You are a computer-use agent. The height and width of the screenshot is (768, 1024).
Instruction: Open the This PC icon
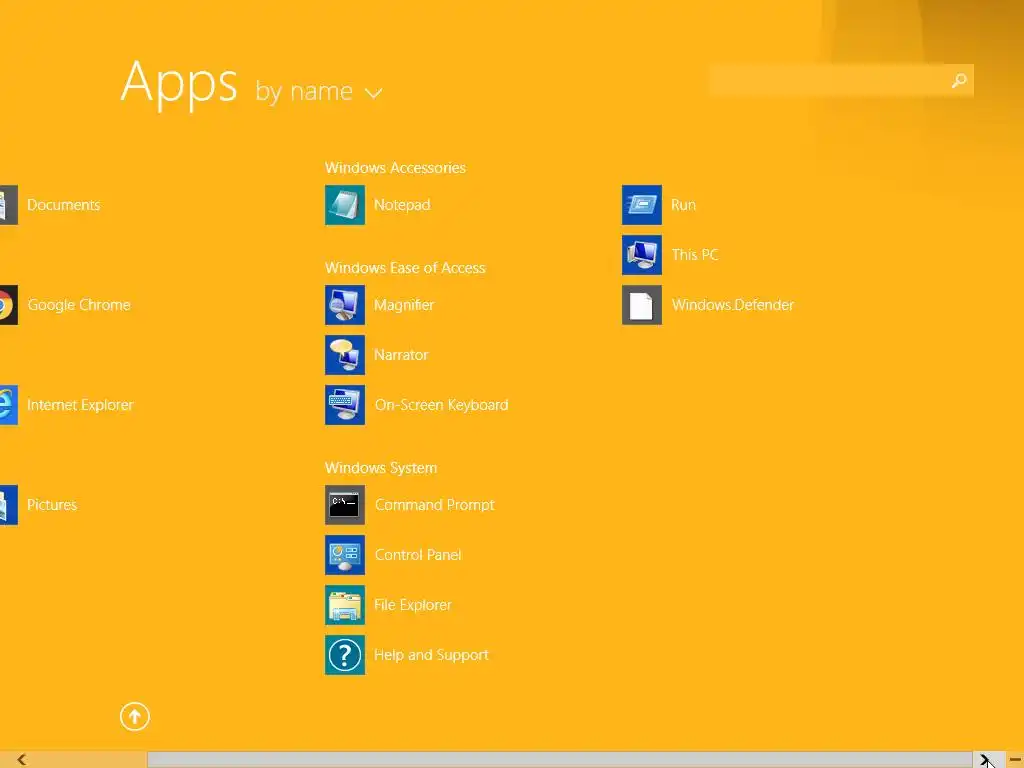642,255
